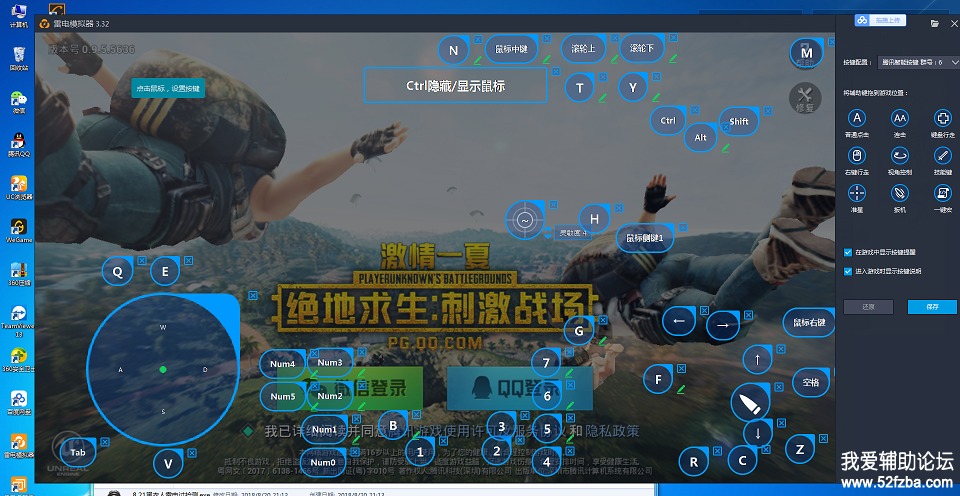The image size is (960, 496).
Task: Click the green edit pencil beside N key
Action: [x=476, y=60]
